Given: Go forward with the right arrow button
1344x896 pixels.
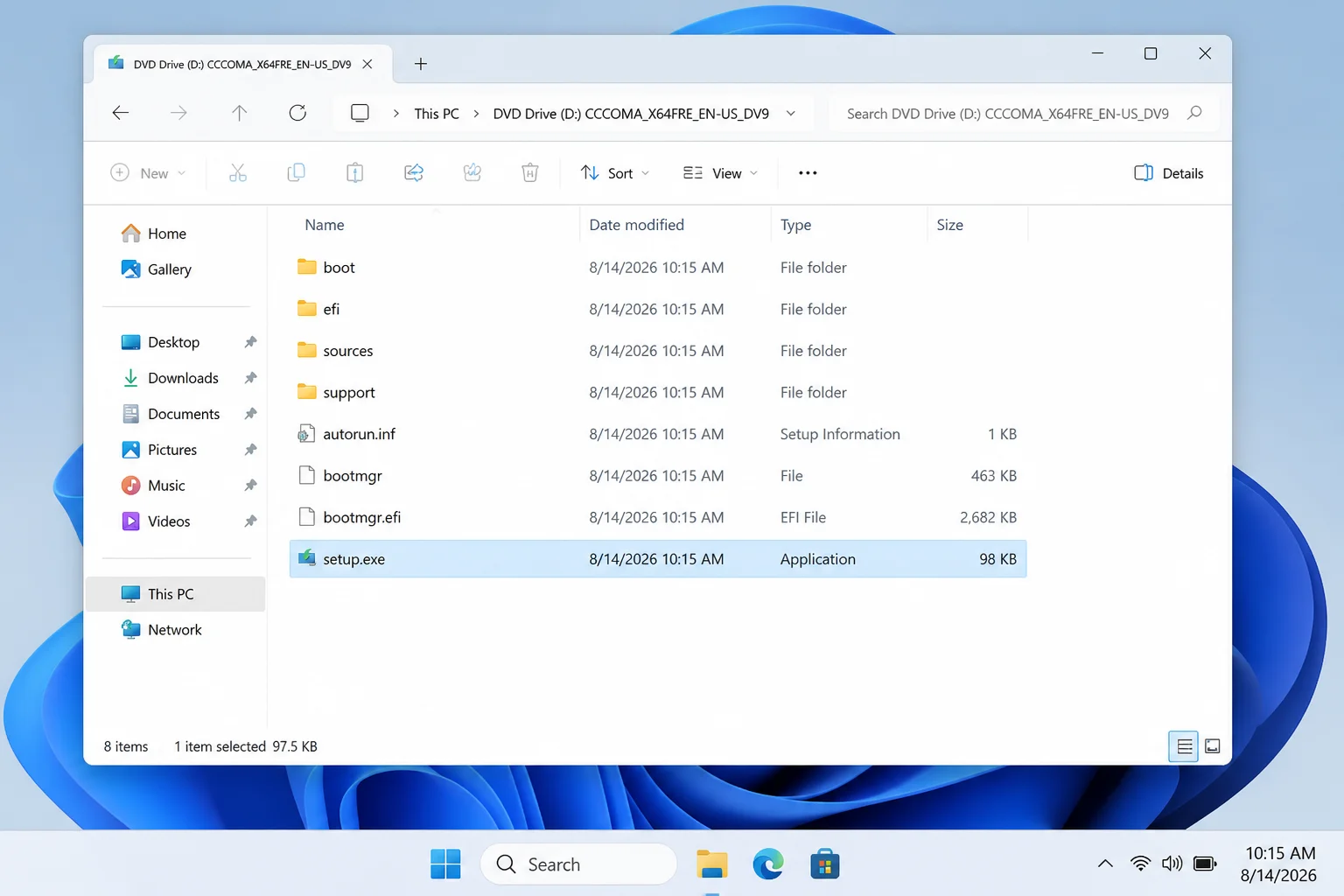Looking at the screenshot, I should point(178,113).
